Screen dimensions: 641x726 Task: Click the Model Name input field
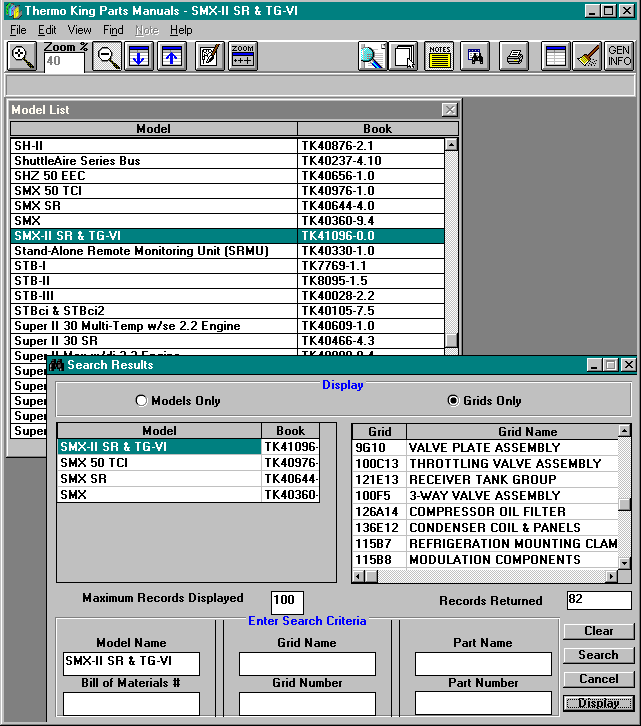[131, 663]
